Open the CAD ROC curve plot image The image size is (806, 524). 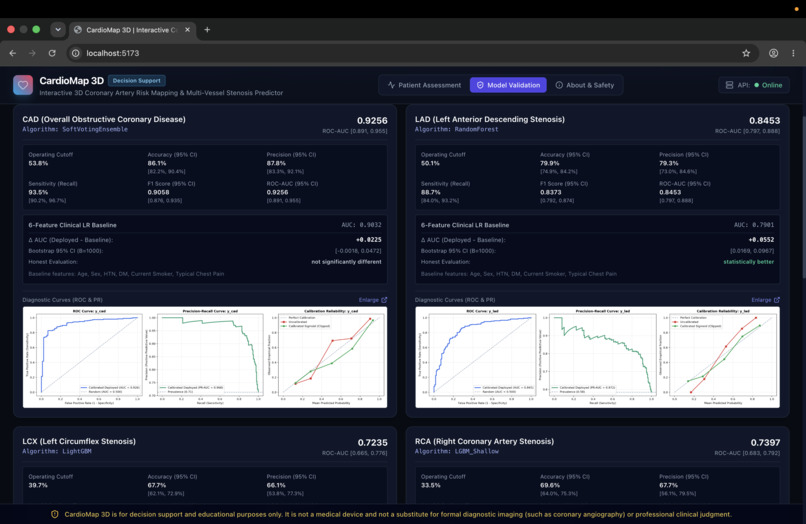(83, 357)
